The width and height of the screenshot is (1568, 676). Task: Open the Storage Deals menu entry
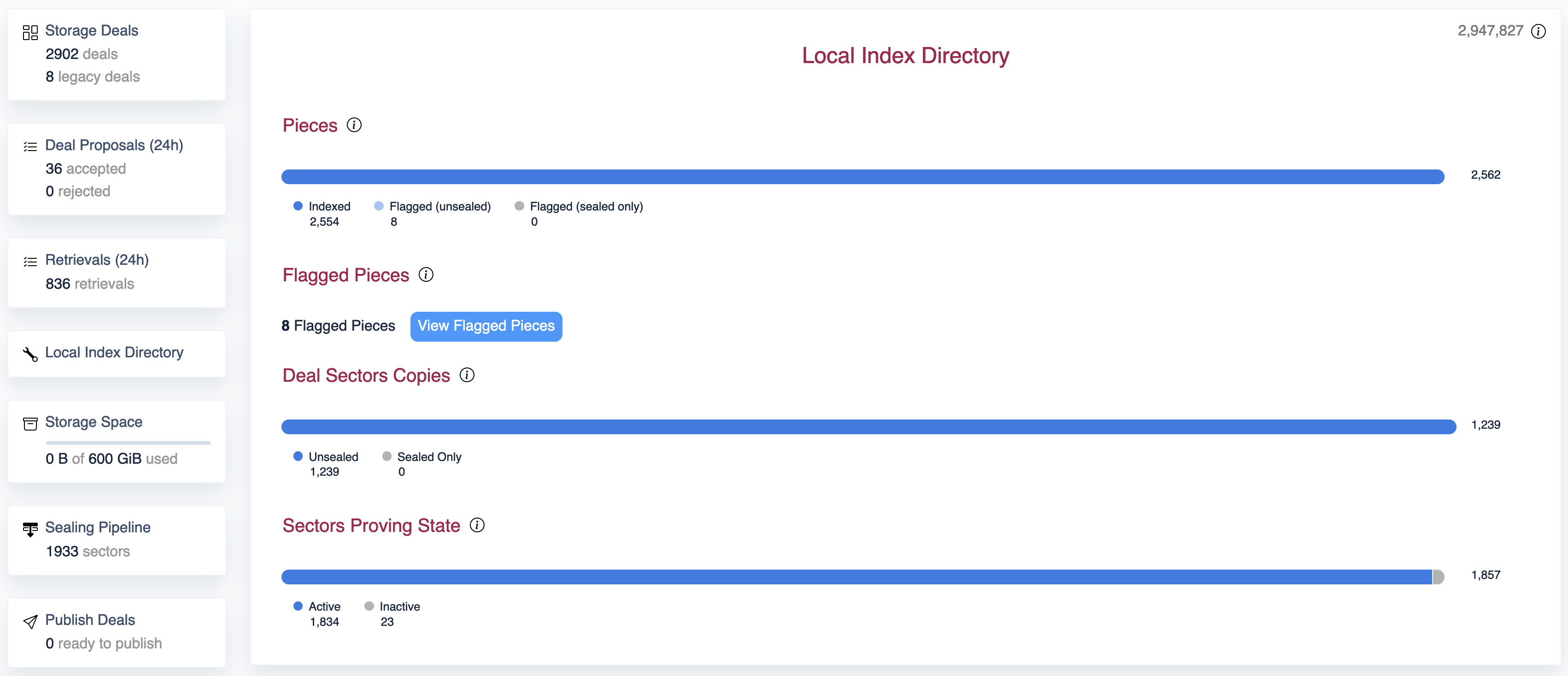(x=91, y=30)
